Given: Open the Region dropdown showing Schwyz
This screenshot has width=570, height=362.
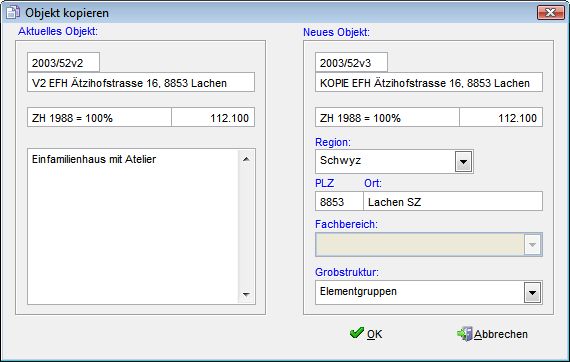Looking at the screenshot, I should click(x=463, y=161).
